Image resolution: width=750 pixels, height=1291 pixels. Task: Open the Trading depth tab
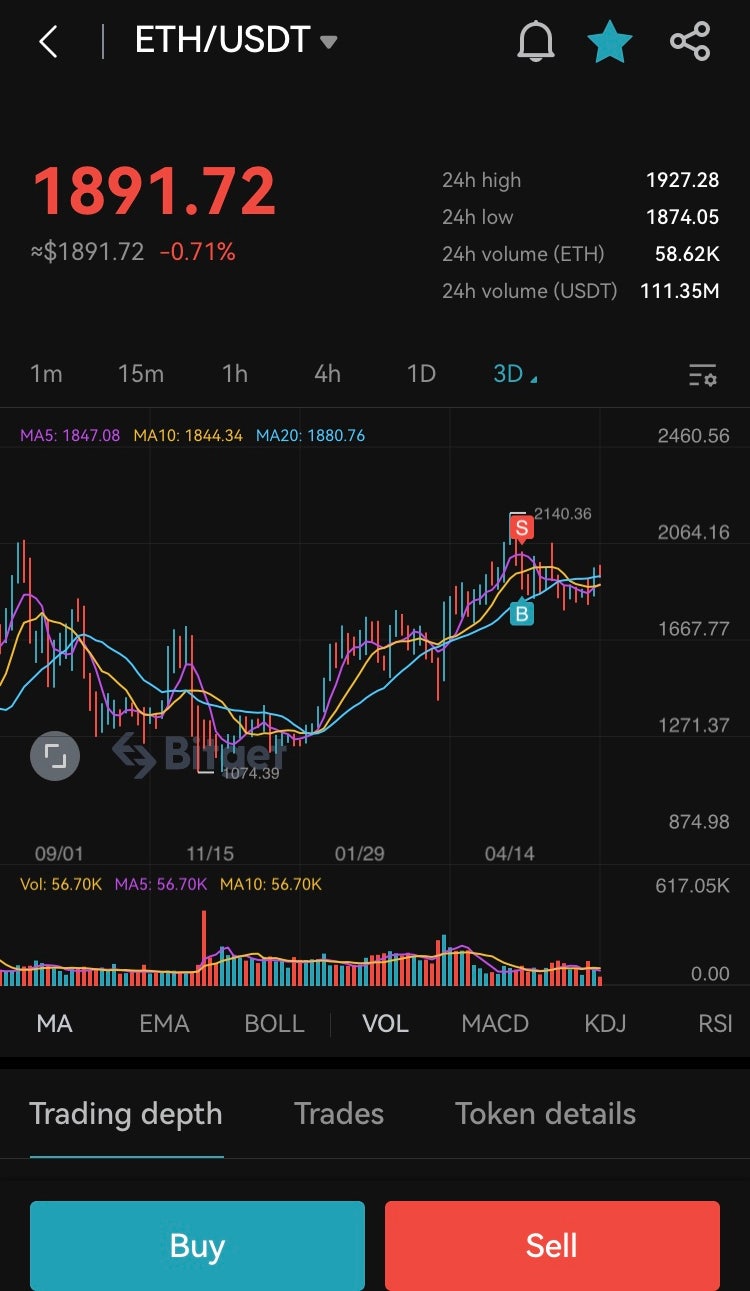[126, 1114]
